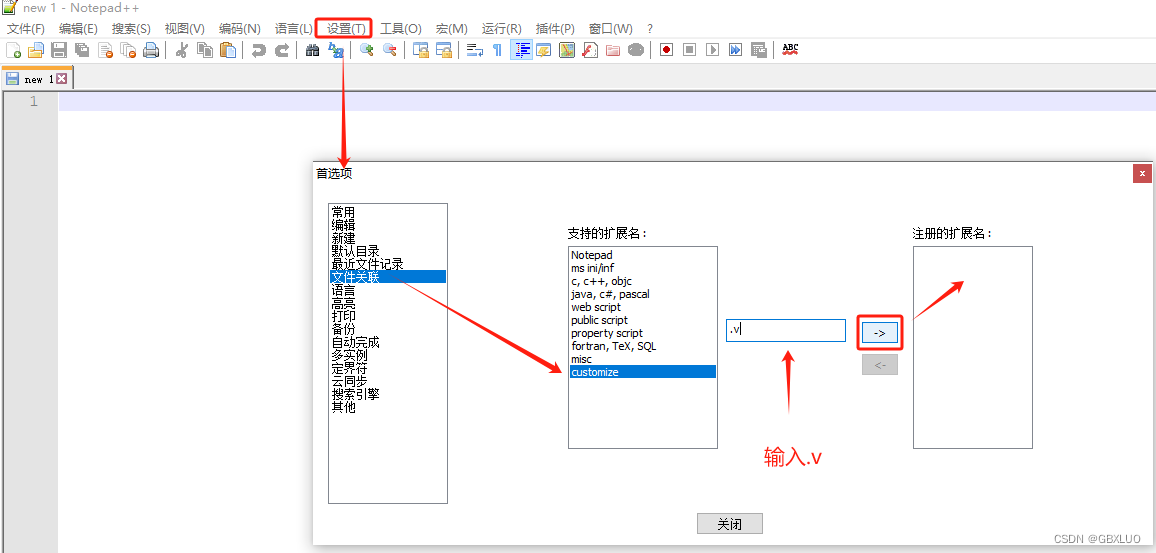Toggle synchronized vertical scrolling icon
The height and width of the screenshot is (553, 1156).
pos(420,50)
